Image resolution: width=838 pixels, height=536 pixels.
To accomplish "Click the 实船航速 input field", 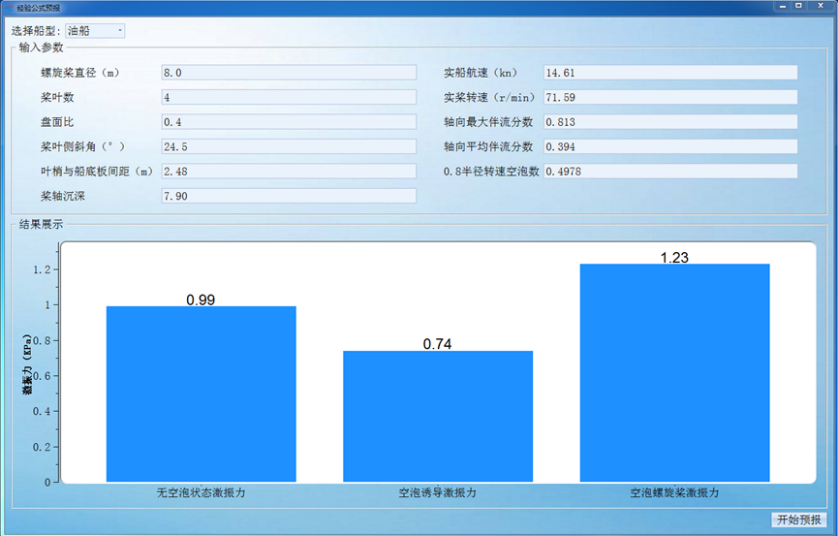I will pos(669,72).
